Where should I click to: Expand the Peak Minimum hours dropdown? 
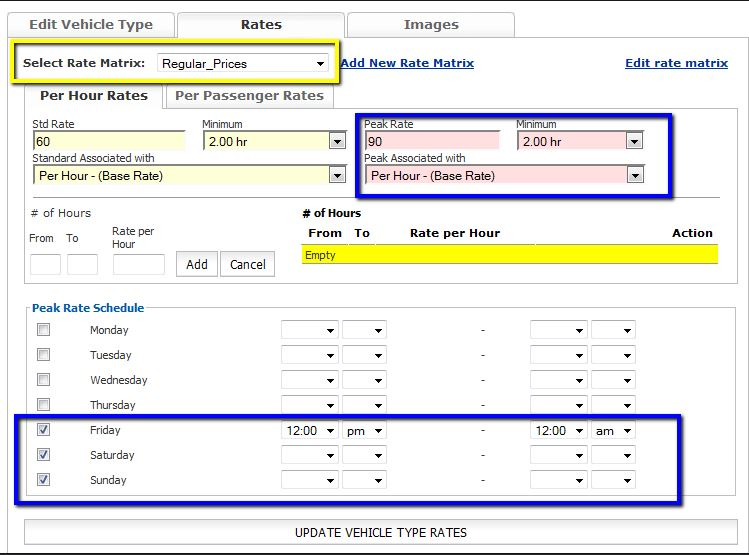click(579, 141)
